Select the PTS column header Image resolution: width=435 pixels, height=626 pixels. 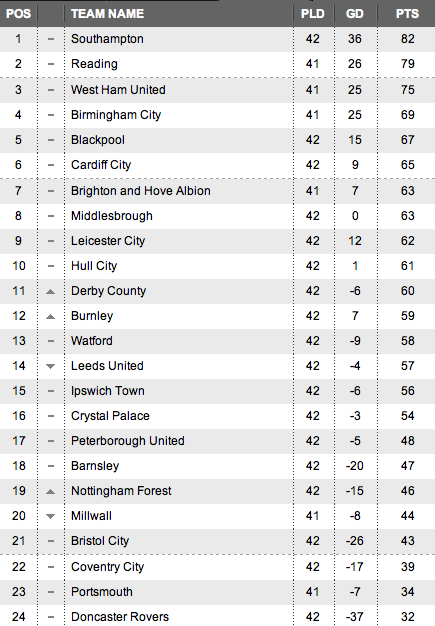click(407, 14)
